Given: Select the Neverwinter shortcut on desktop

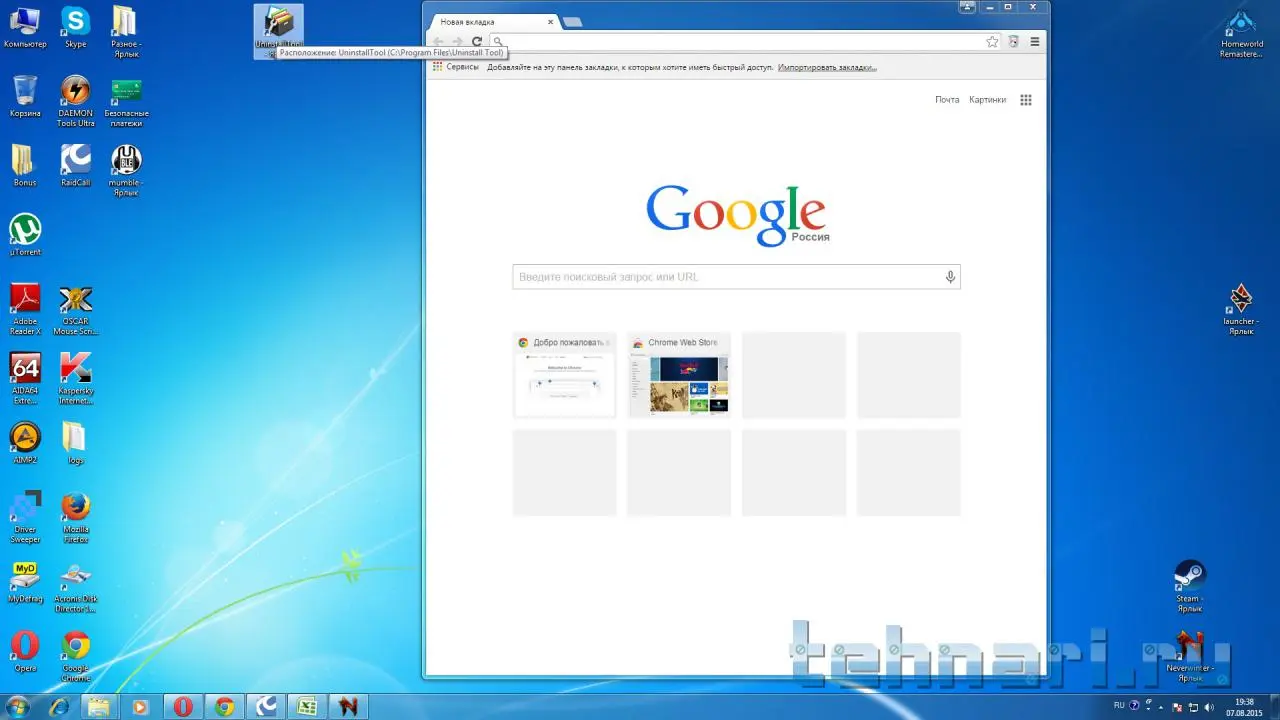Looking at the screenshot, I should tap(1189, 657).
